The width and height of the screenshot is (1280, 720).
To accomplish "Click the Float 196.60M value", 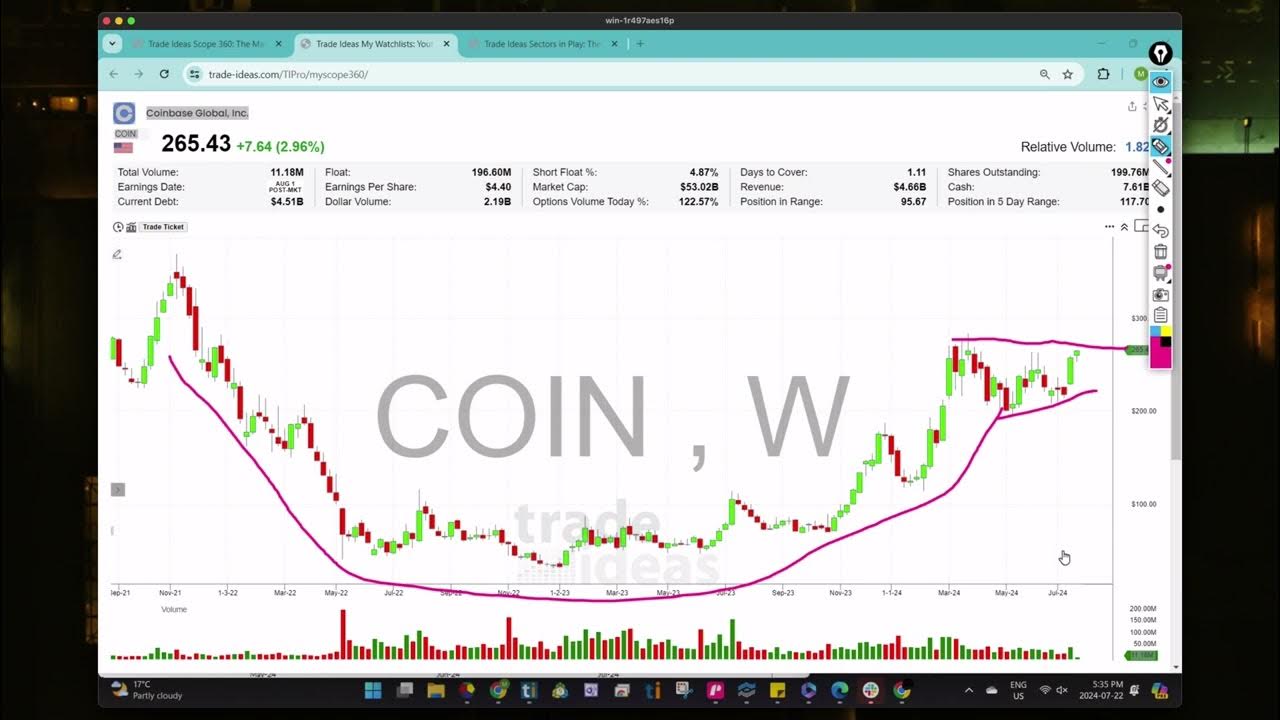I will (491, 172).
